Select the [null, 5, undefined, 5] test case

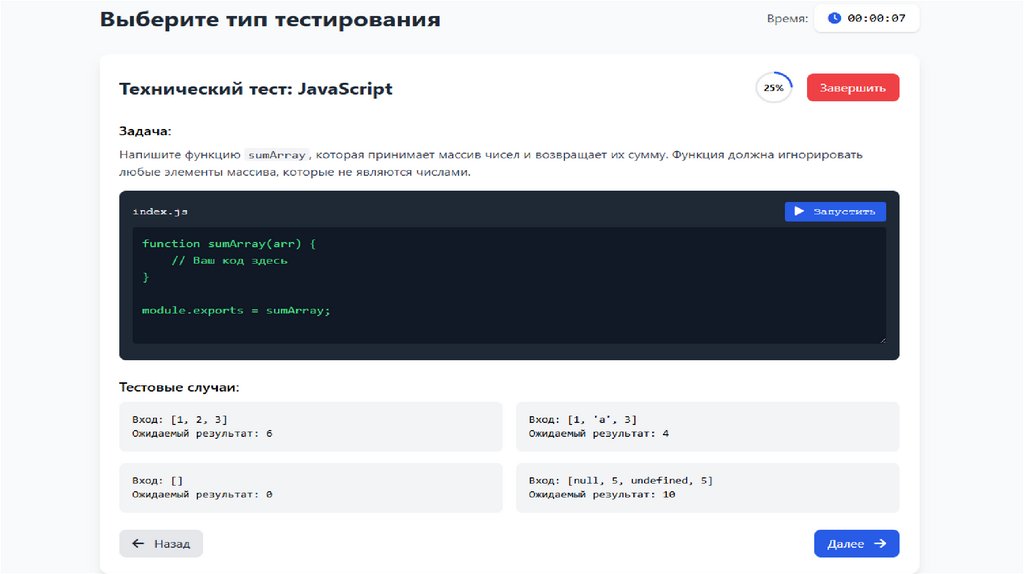click(x=707, y=487)
